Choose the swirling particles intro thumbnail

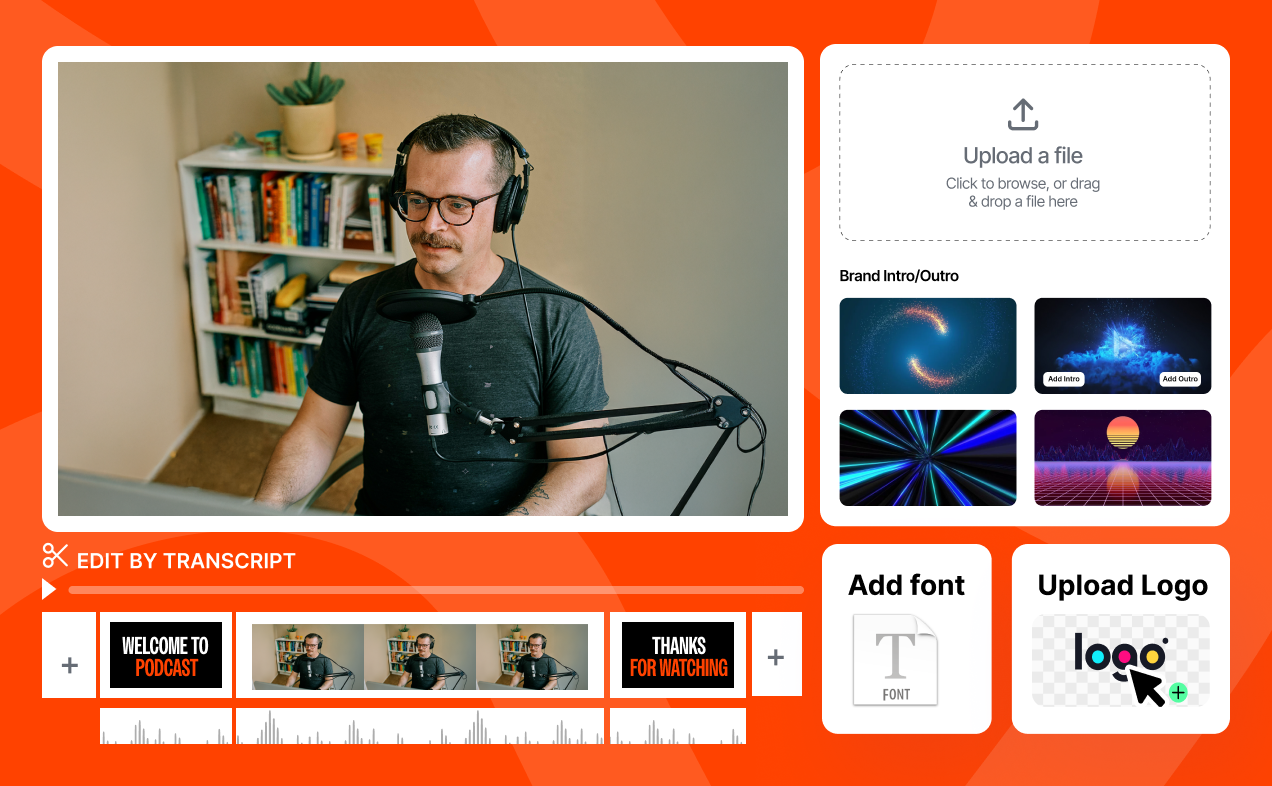pos(928,346)
